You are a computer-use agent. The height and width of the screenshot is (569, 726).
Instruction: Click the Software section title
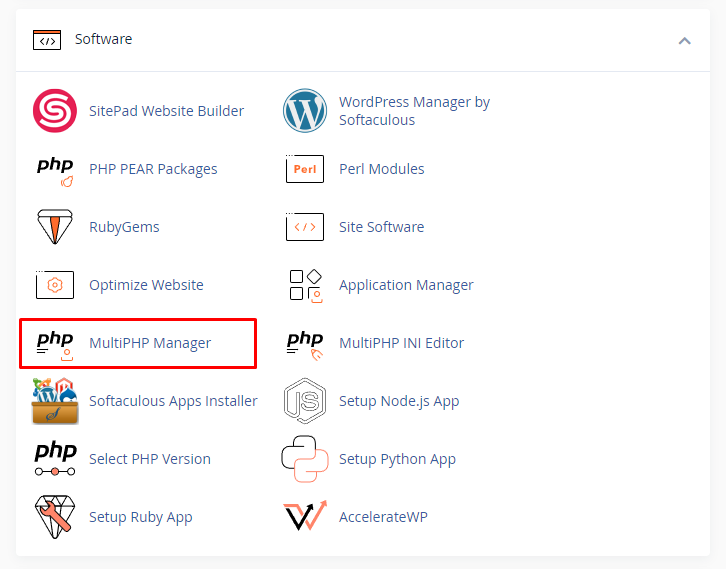coord(103,39)
